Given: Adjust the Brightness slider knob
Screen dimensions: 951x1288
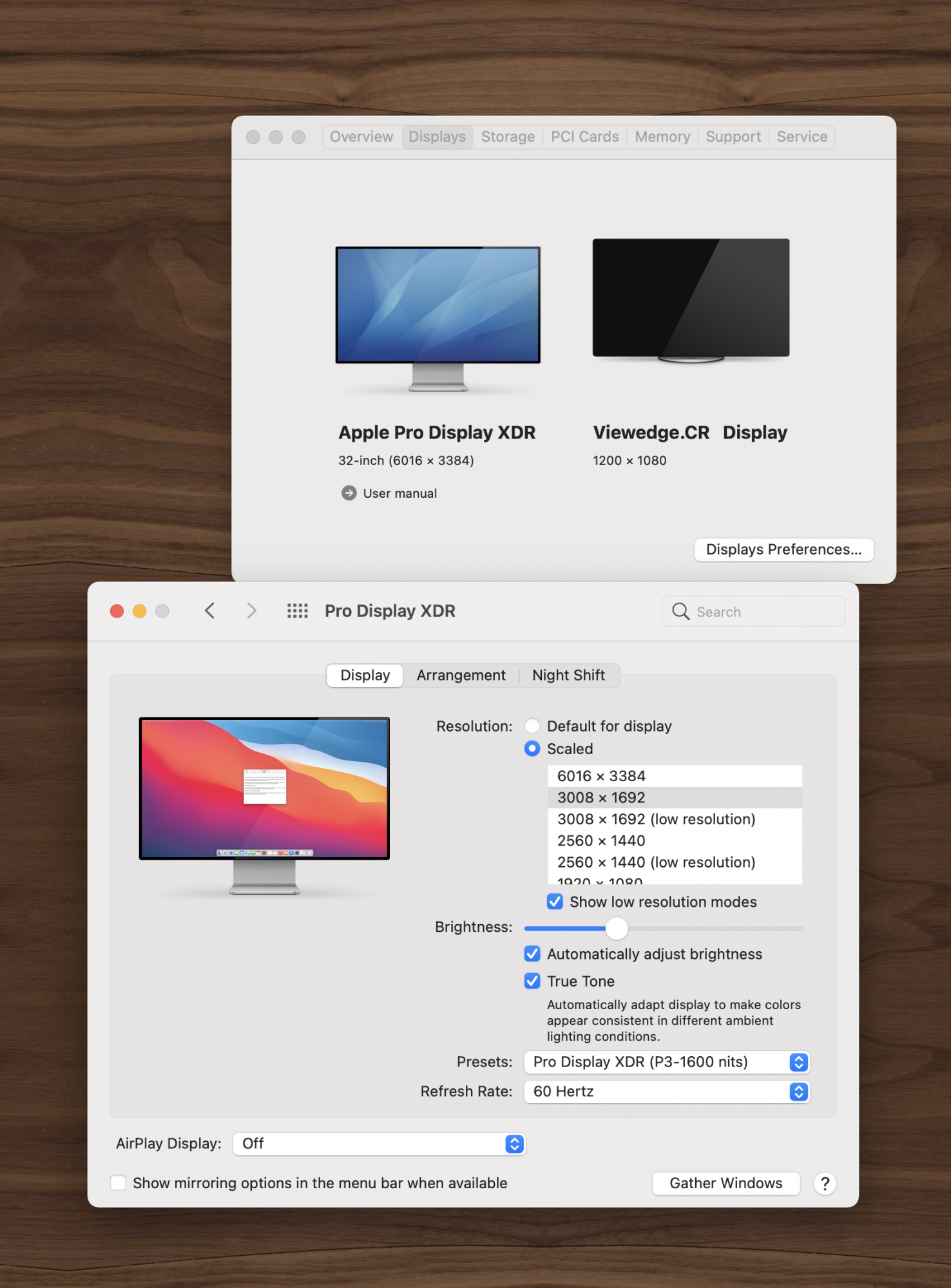Looking at the screenshot, I should (x=617, y=928).
